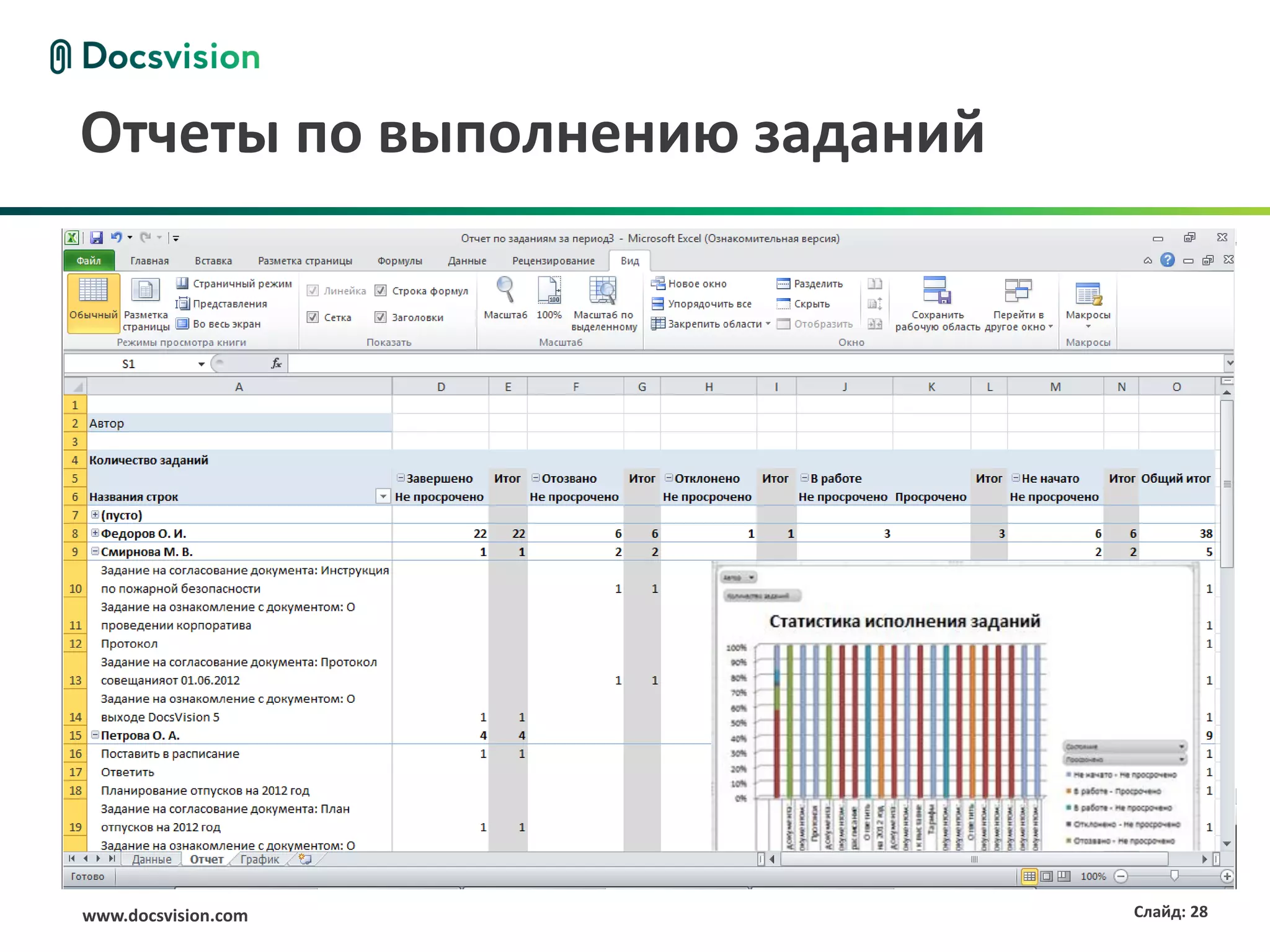Click the Undo arrow icon
The width and height of the screenshot is (1270, 952).
(x=116, y=237)
